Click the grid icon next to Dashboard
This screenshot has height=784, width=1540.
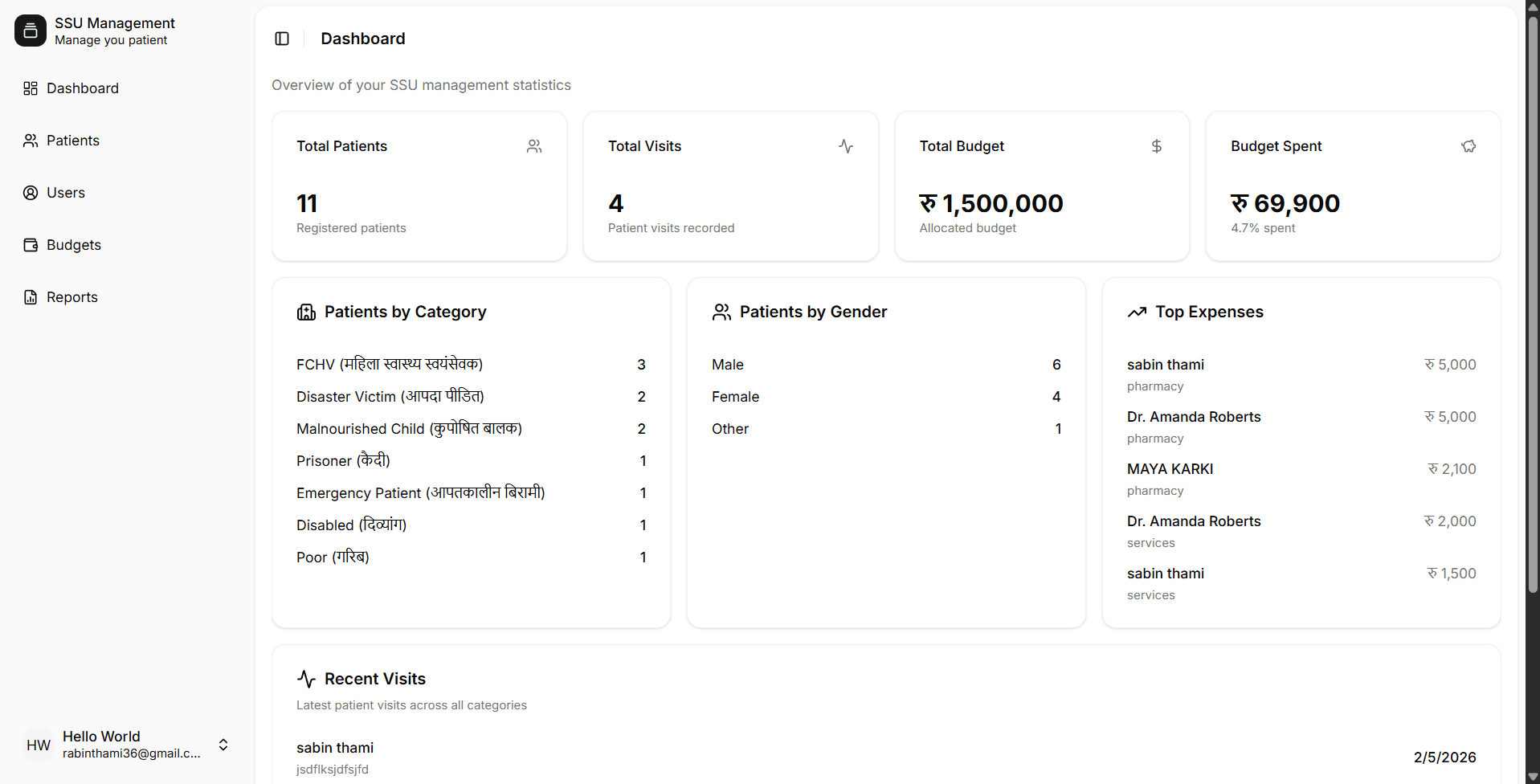coord(31,88)
